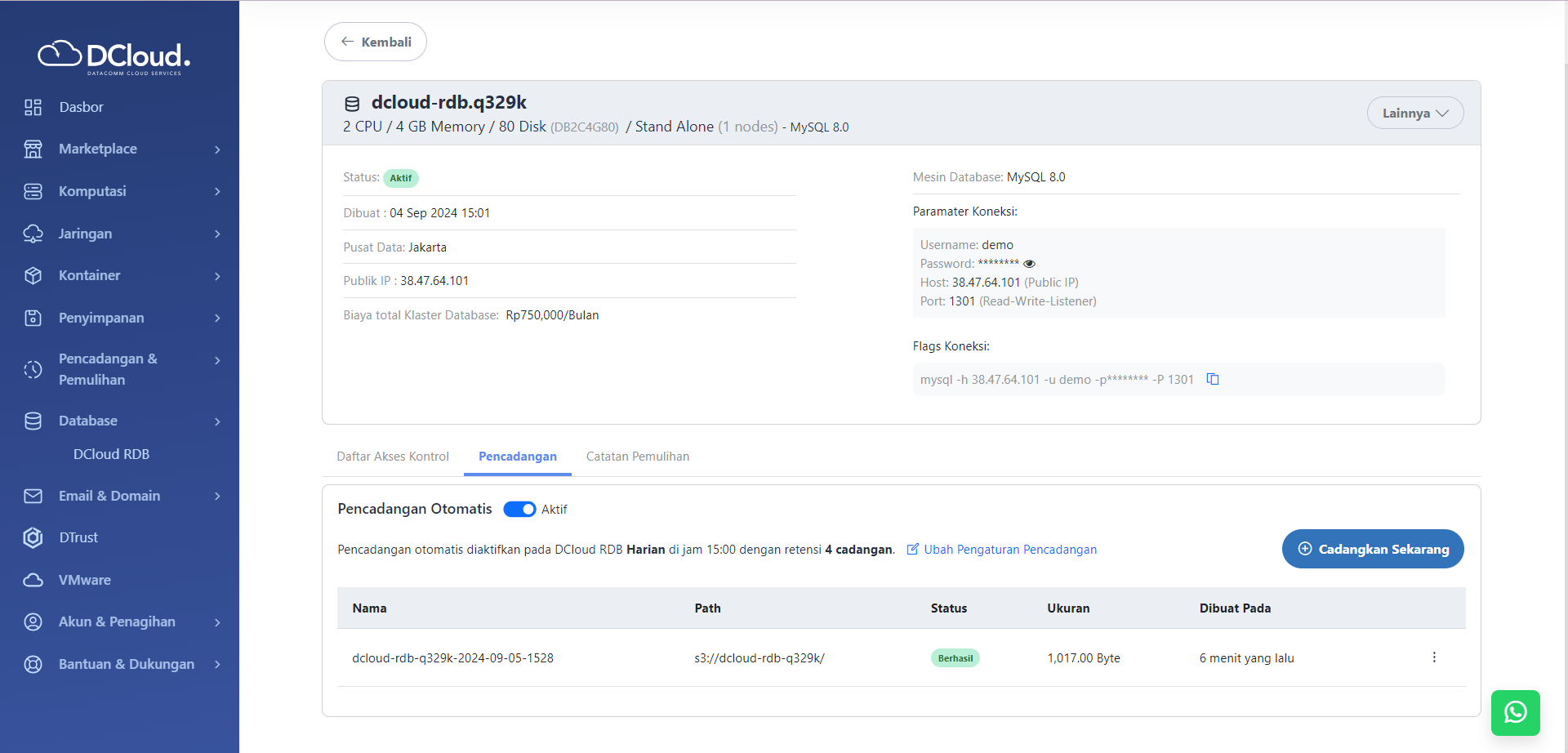Viewport: 1568px width, 753px height.
Task: Click the DTrust shield icon
Action: click(x=33, y=537)
